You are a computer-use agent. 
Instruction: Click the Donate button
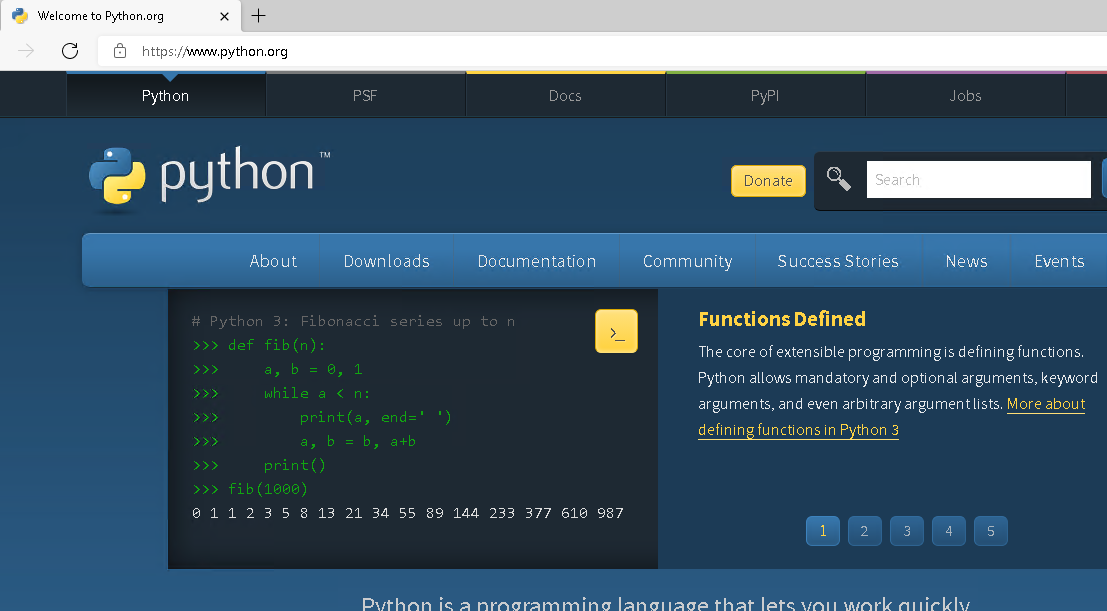pyautogui.click(x=768, y=181)
